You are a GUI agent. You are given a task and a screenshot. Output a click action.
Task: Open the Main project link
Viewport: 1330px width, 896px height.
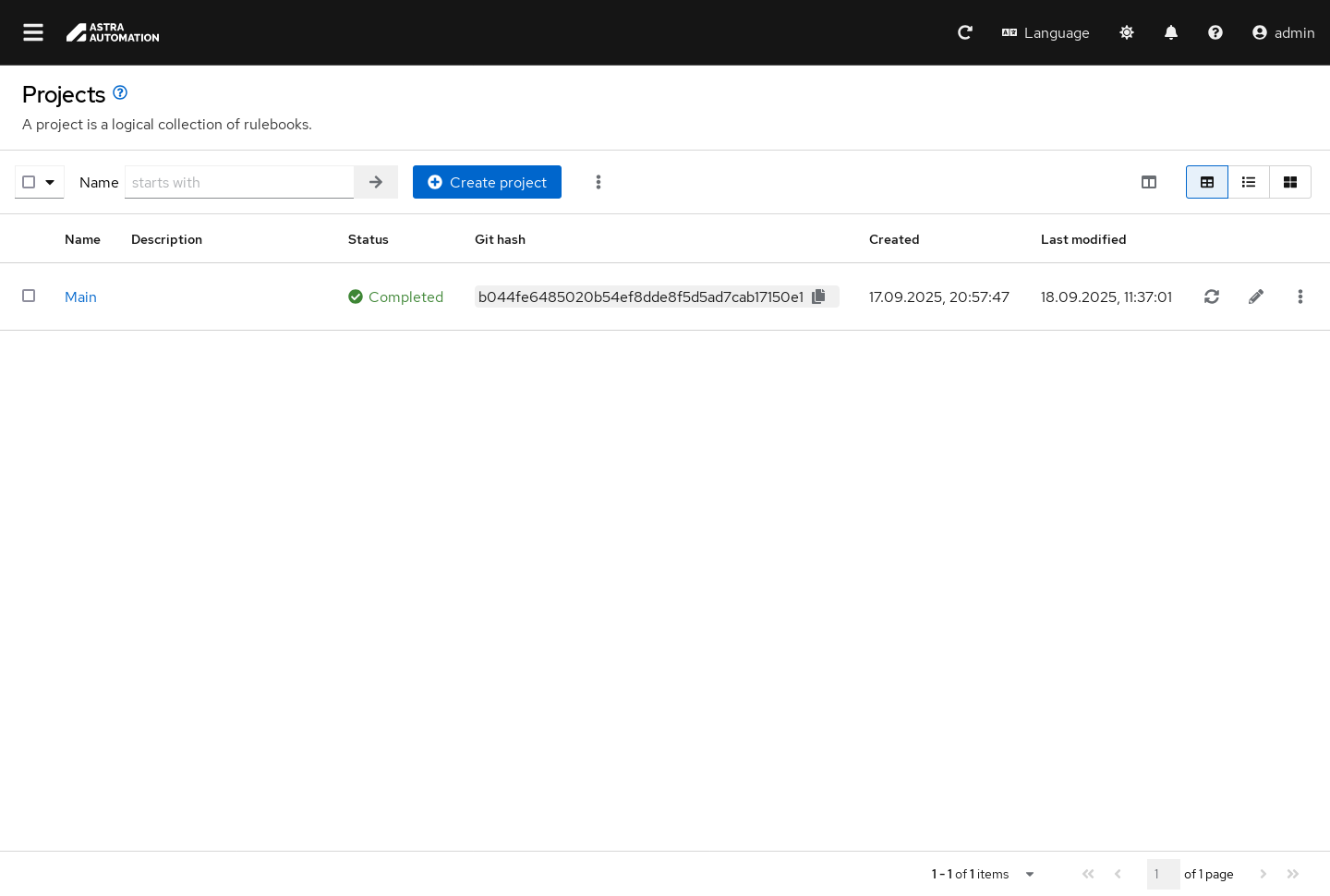click(80, 297)
